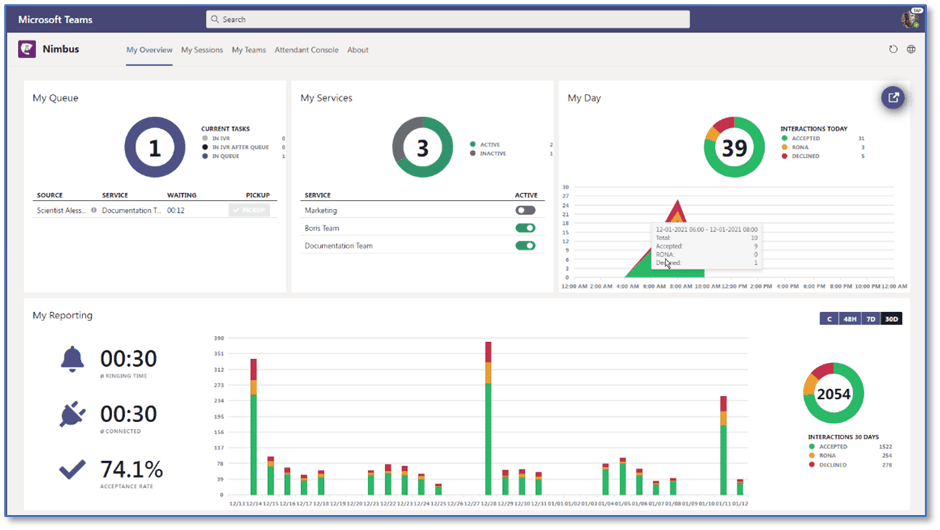This screenshot has height=530, width=940.
Task: Open the My Teams tab
Action: (x=249, y=50)
